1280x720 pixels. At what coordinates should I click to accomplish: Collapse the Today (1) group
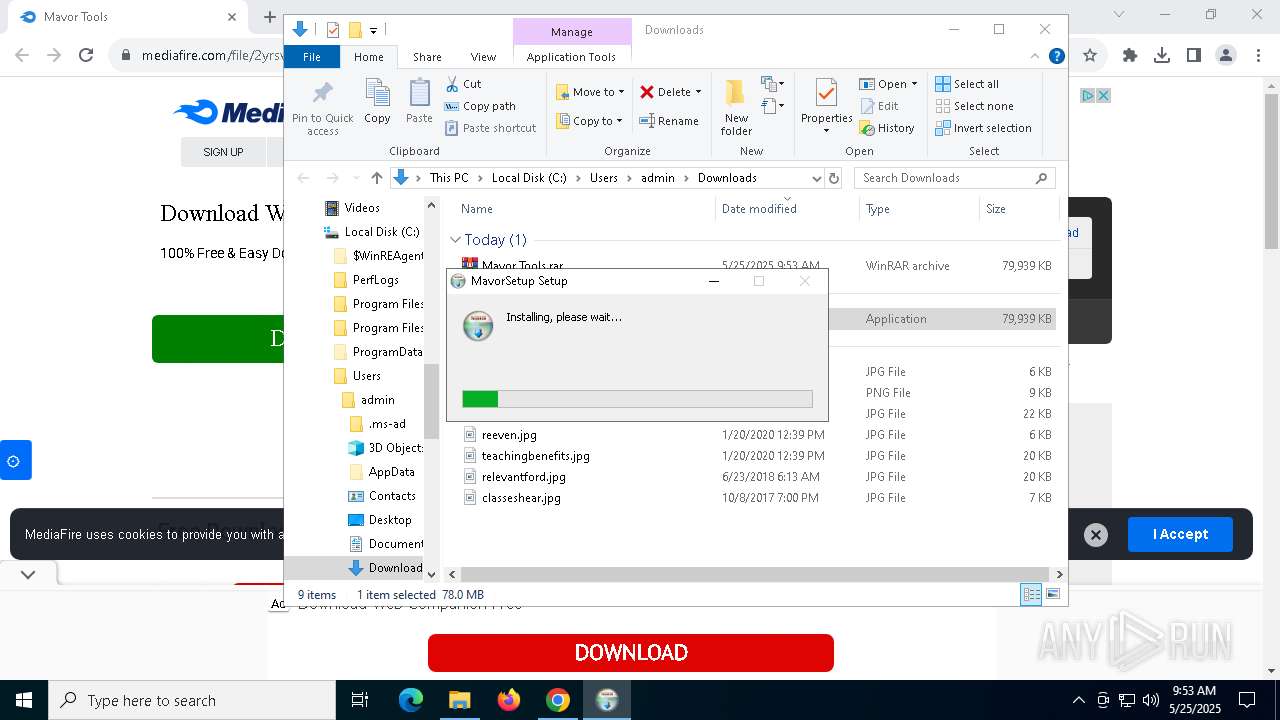pyautogui.click(x=455, y=240)
